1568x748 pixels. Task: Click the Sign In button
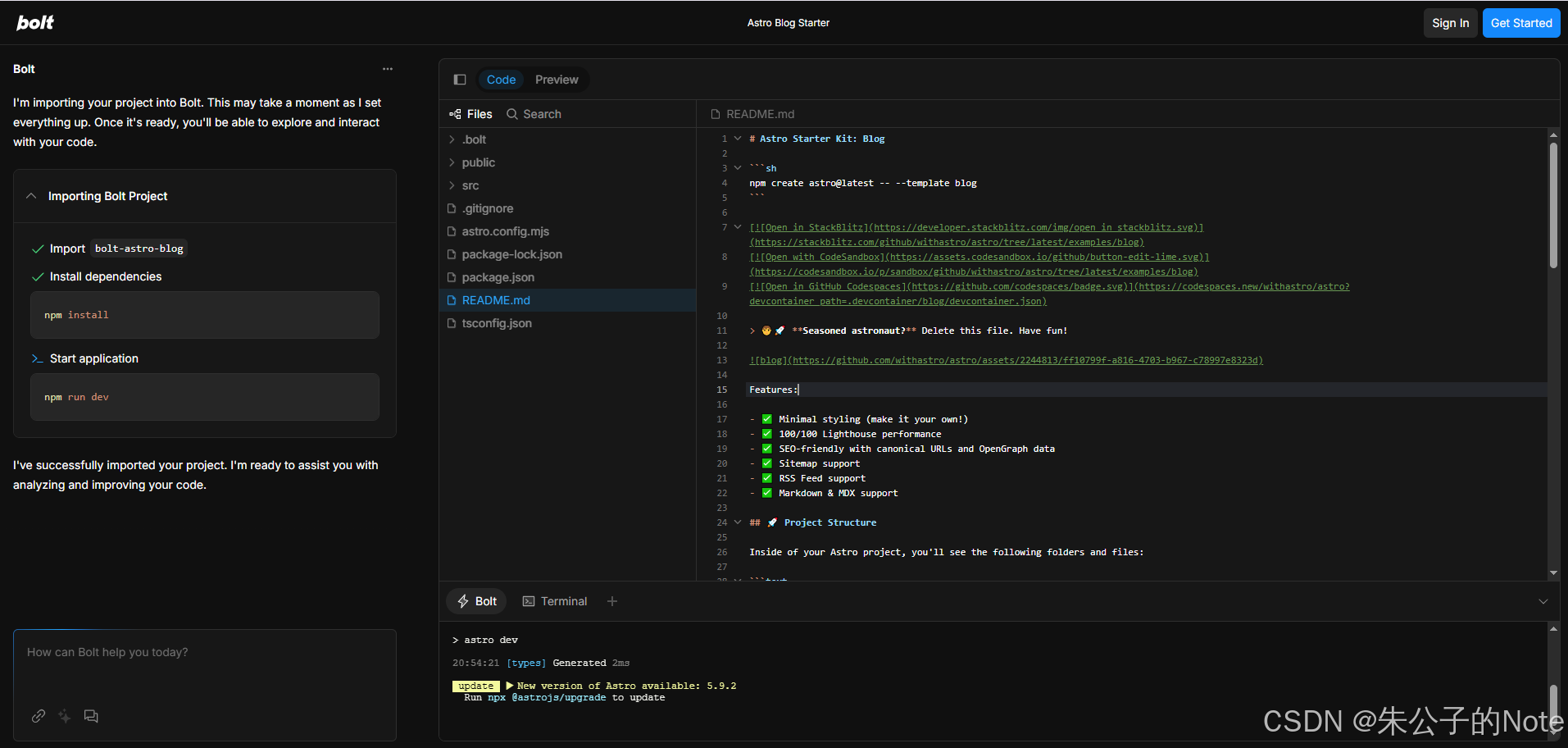[x=1450, y=23]
